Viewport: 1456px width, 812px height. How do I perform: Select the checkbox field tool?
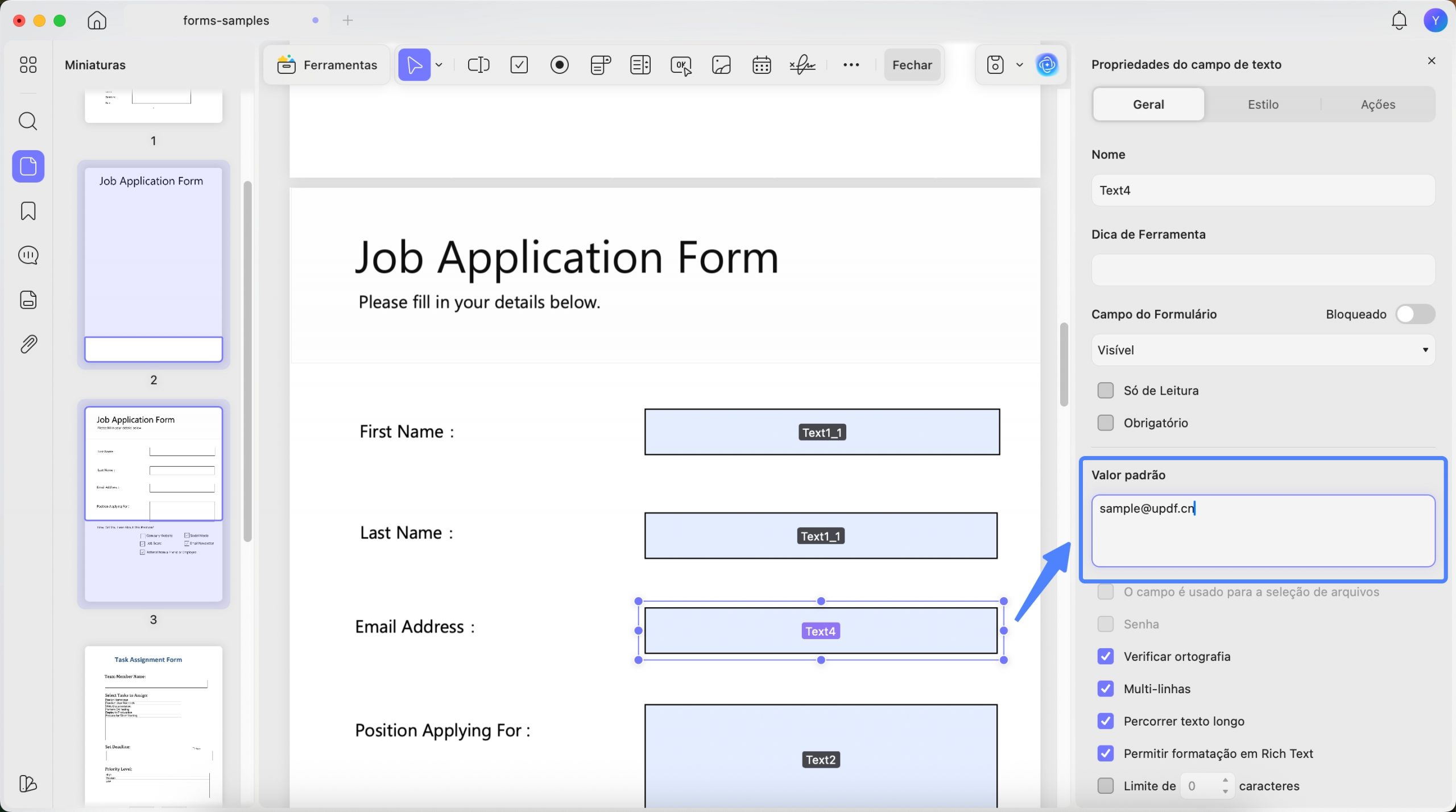[519, 65]
